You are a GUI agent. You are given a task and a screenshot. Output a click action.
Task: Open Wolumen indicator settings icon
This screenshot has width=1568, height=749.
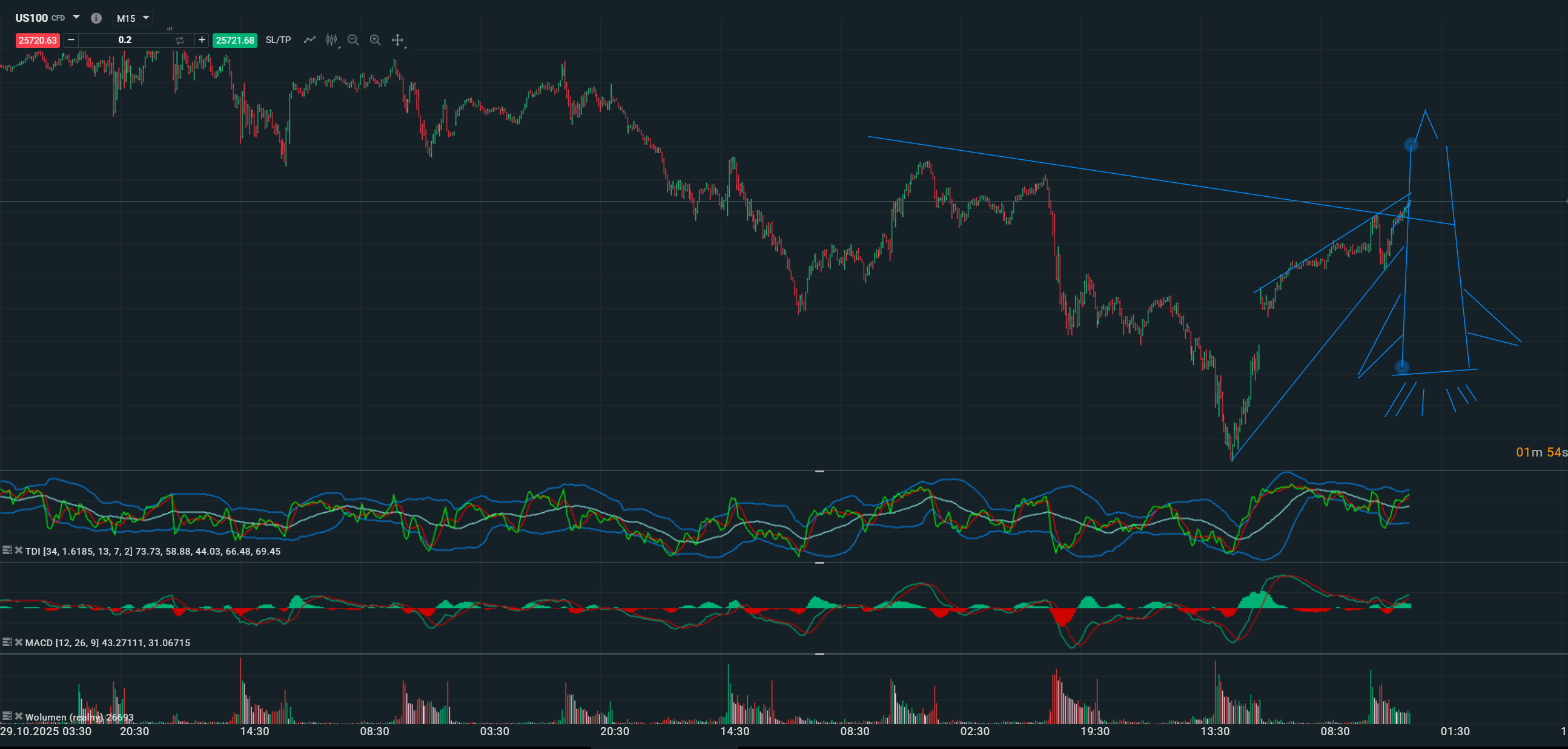point(7,716)
